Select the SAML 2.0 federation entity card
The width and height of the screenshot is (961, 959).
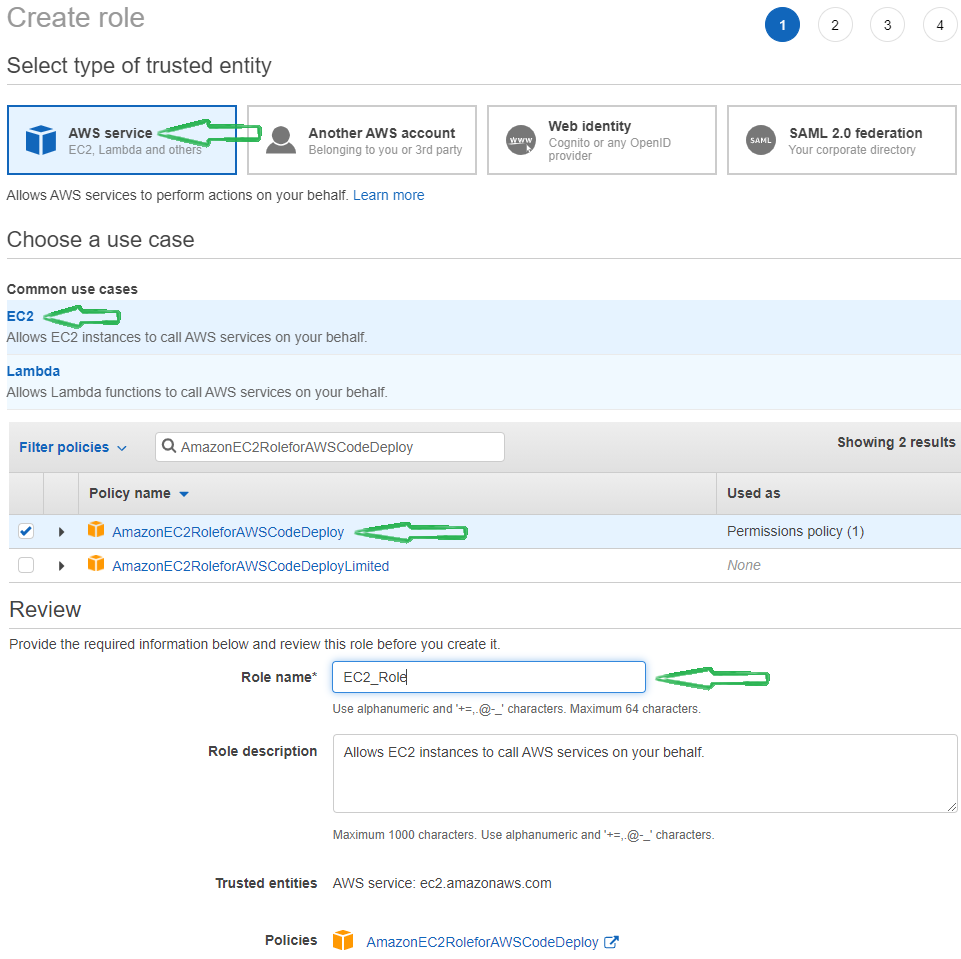pos(841,140)
